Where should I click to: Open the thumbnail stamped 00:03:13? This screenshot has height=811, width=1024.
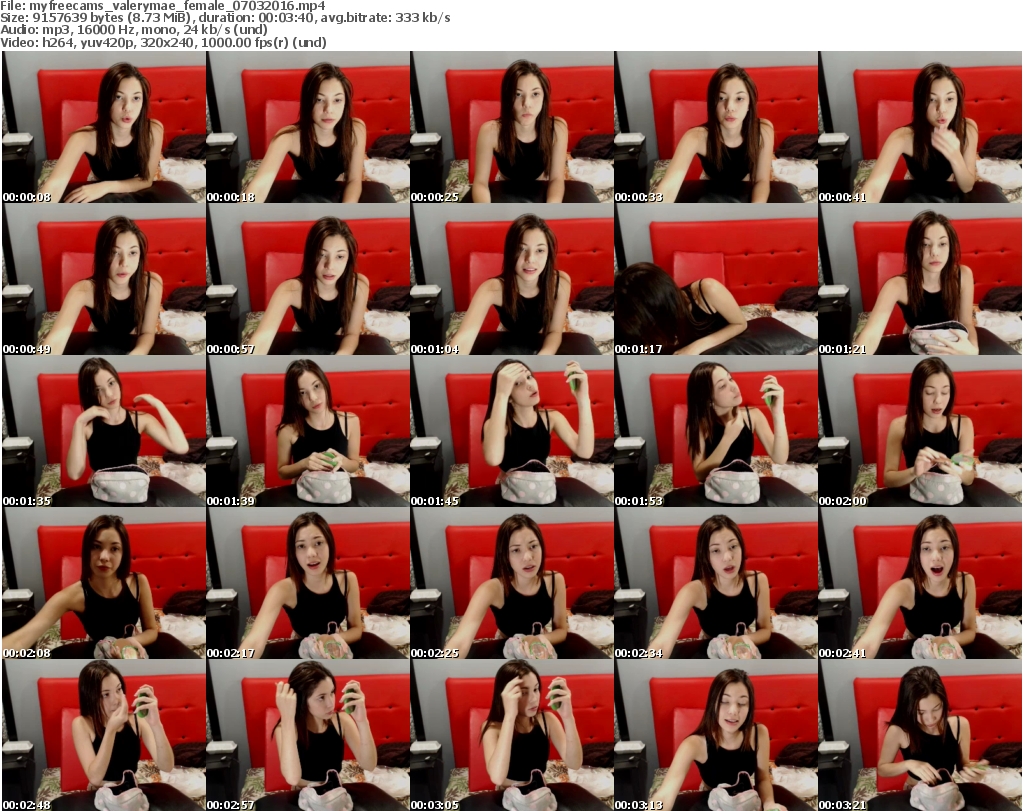pos(716,735)
